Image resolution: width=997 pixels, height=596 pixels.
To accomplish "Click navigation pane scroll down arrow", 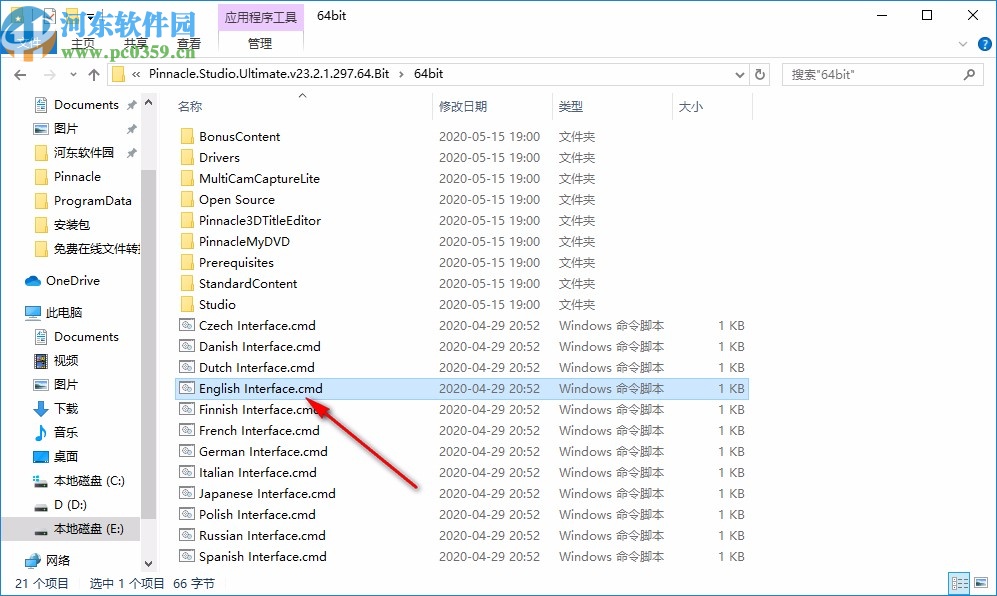I will pos(148,564).
